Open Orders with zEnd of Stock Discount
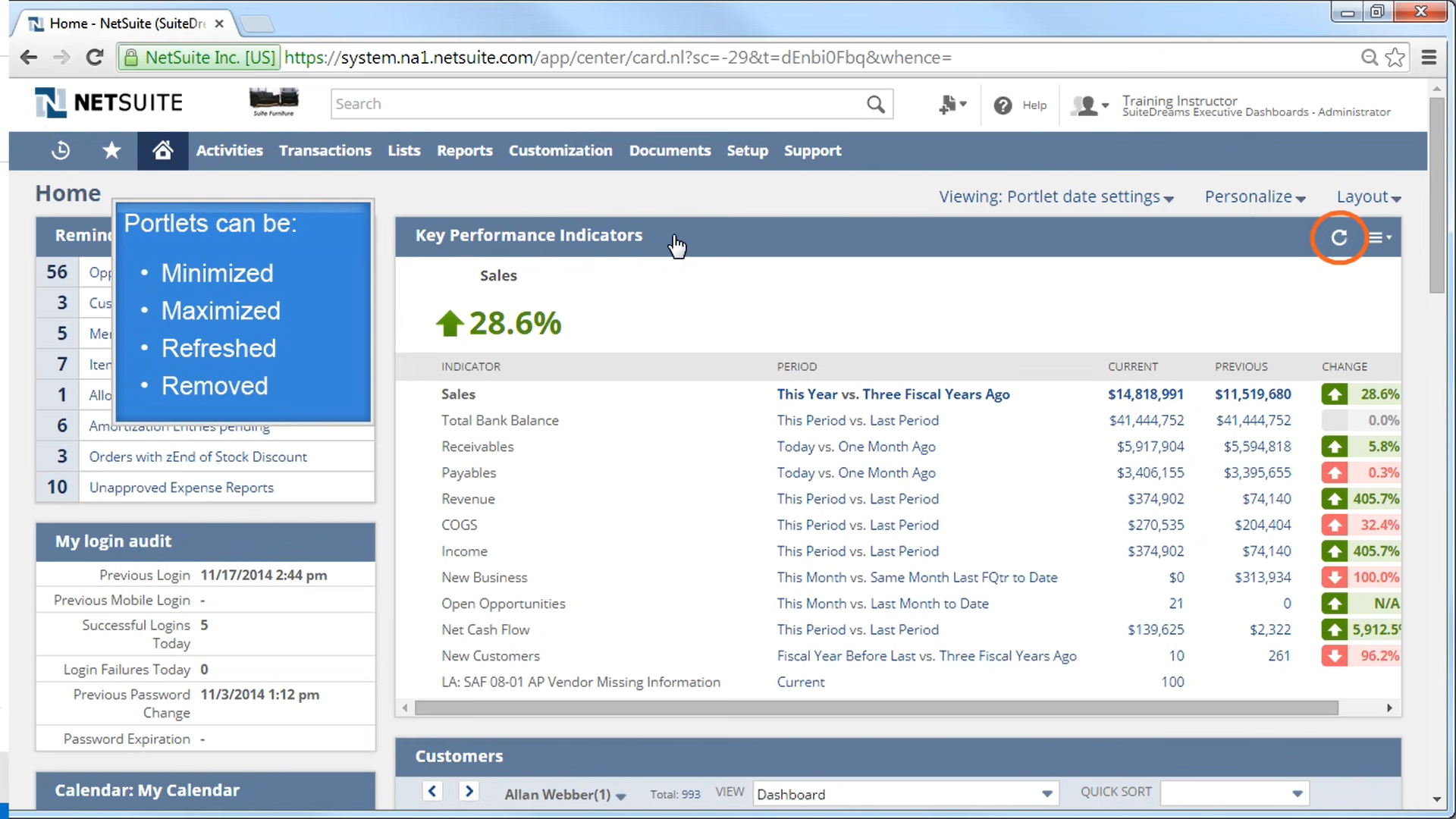 (198, 457)
